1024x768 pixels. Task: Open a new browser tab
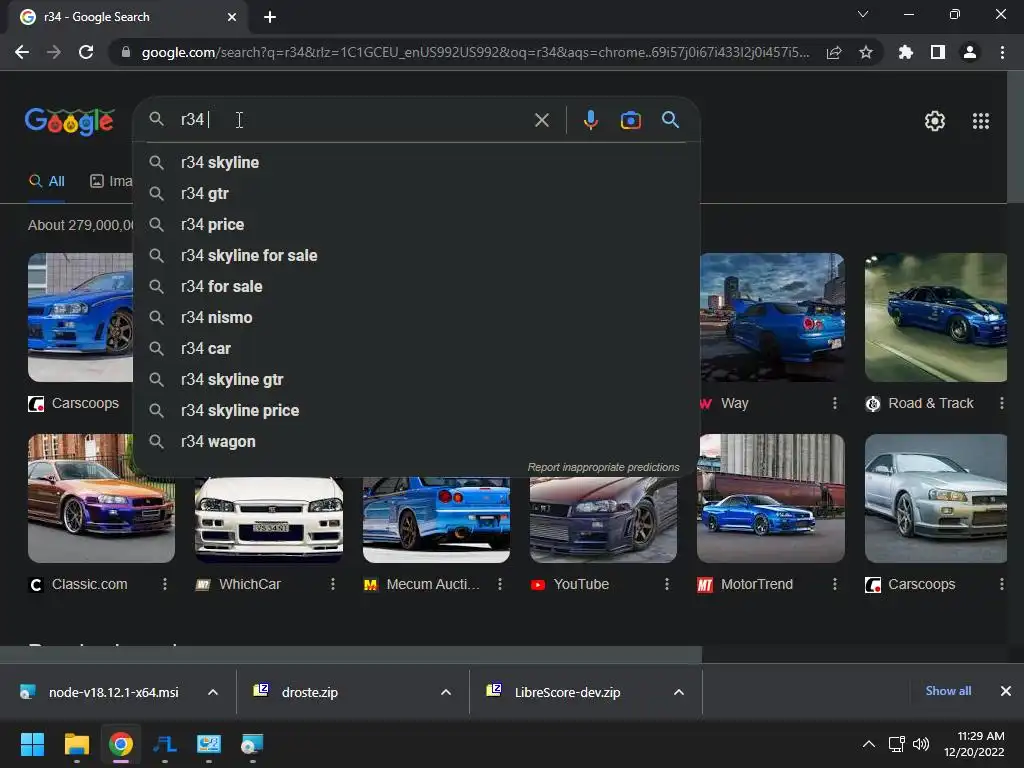tap(270, 17)
